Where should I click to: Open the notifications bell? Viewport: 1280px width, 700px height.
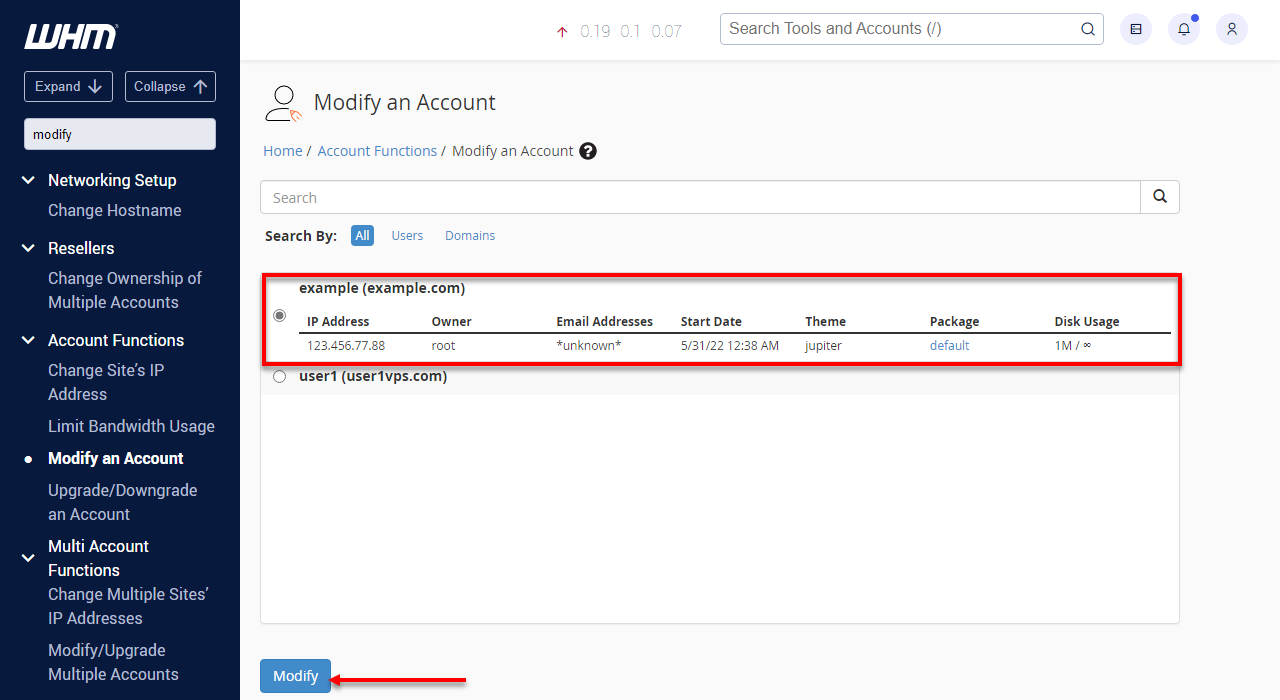coord(1184,29)
